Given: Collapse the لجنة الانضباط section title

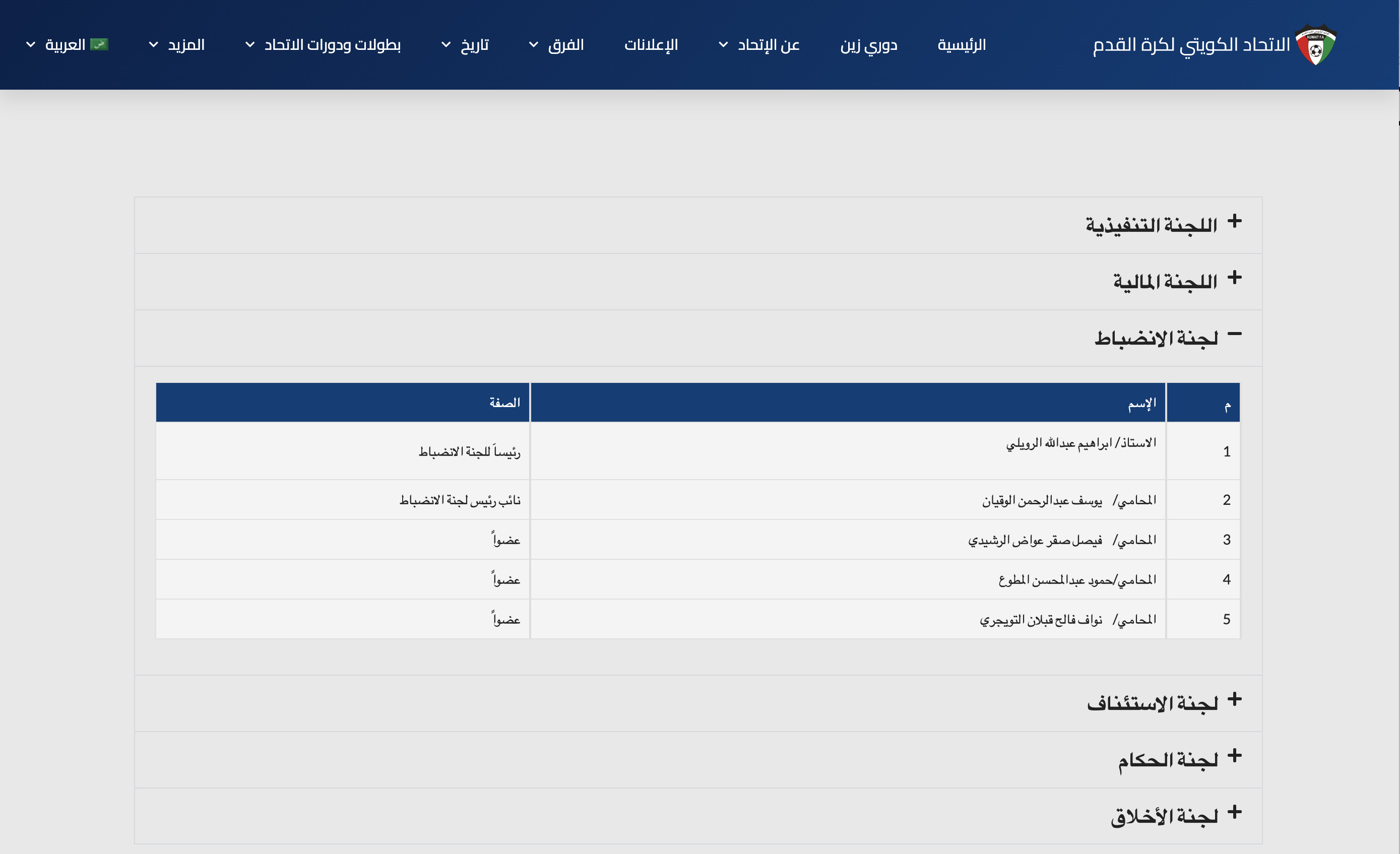Looking at the screenshot, I should 1156,338.
